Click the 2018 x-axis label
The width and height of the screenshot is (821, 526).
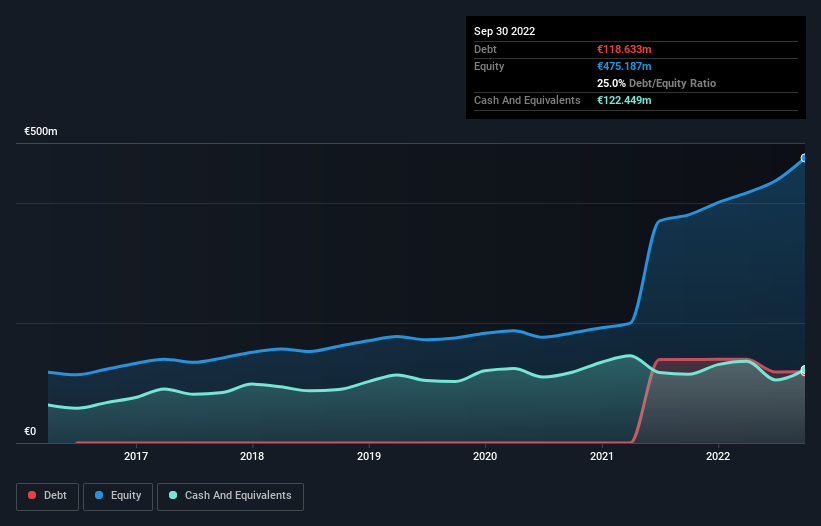252,456
